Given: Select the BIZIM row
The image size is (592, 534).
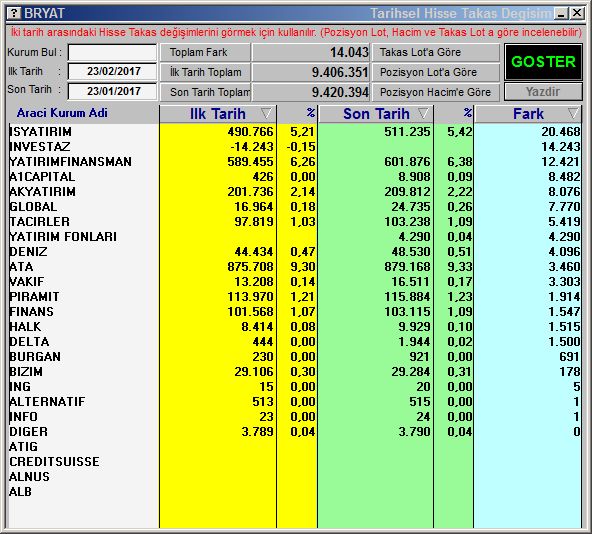Looking at the screenshot, I should 294,372.
